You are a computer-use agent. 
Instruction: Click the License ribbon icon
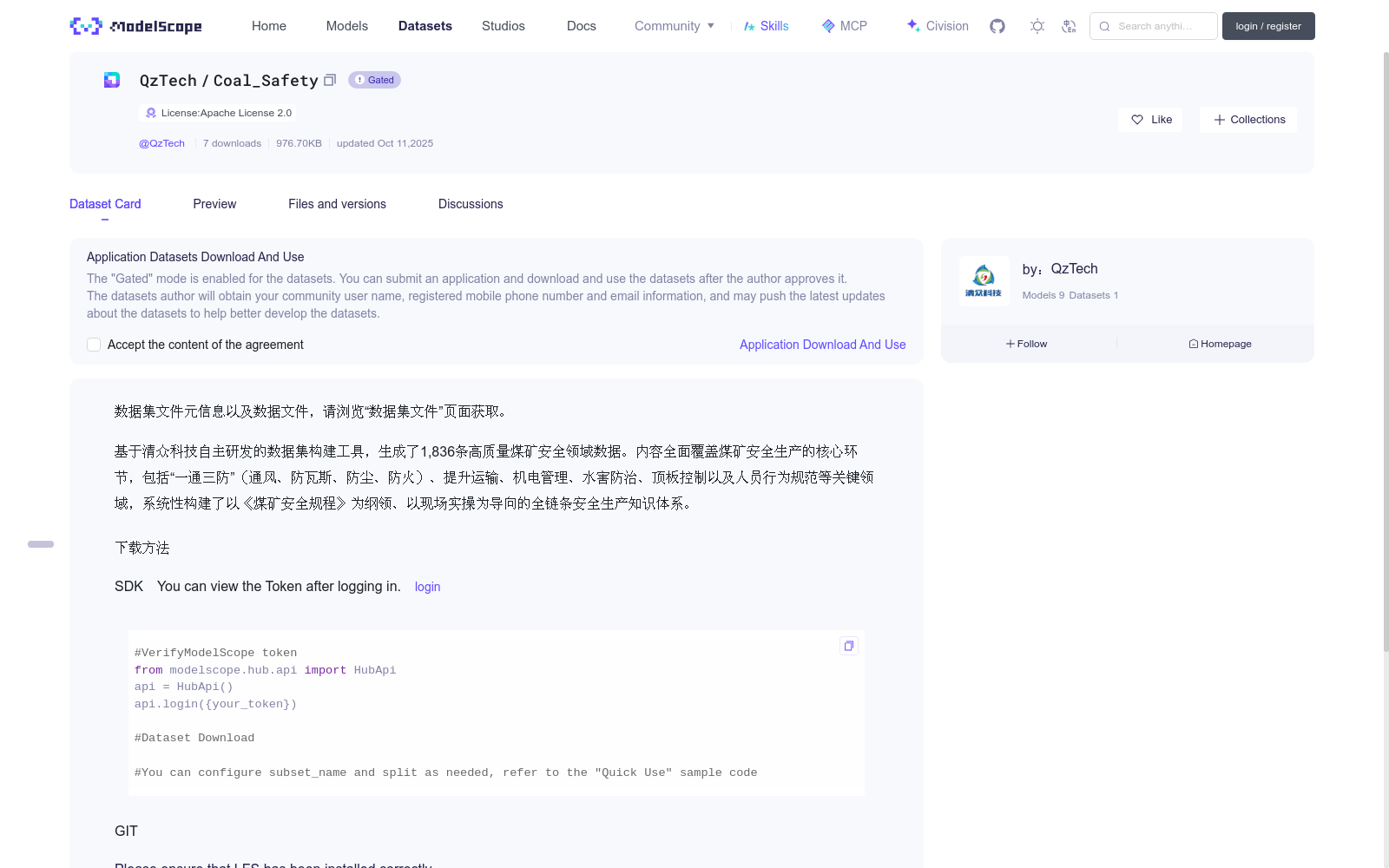tap(151, 113)
